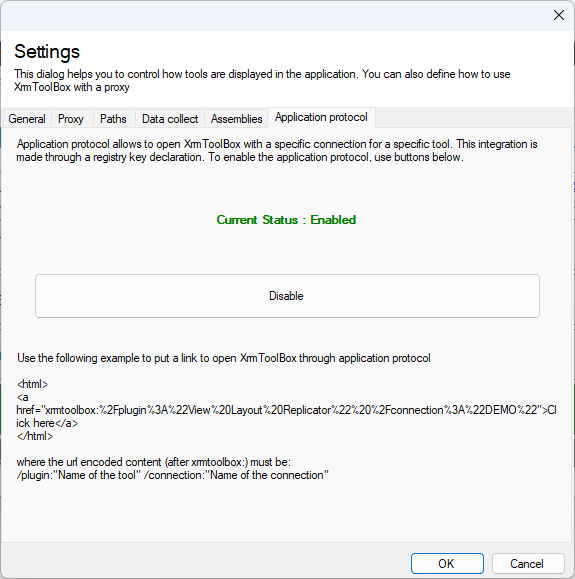Click 'This dialog helps you to control' description
Image resolution: width=575 pixels, height=579 pixels.
click(262, 80)
